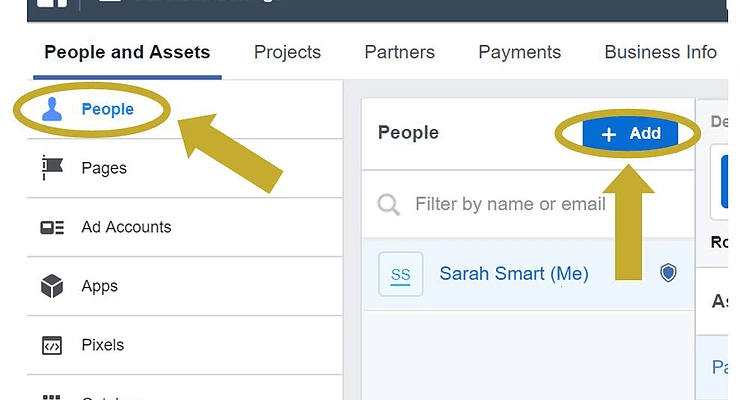Click the magnifier icon in the filter box
This screenshot has height=400, width=740.
[388, 204]
